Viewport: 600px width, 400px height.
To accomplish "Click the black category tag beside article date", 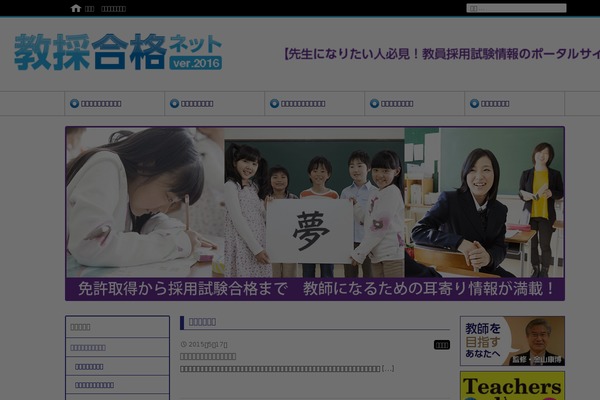I will click(x=442, y=345).
